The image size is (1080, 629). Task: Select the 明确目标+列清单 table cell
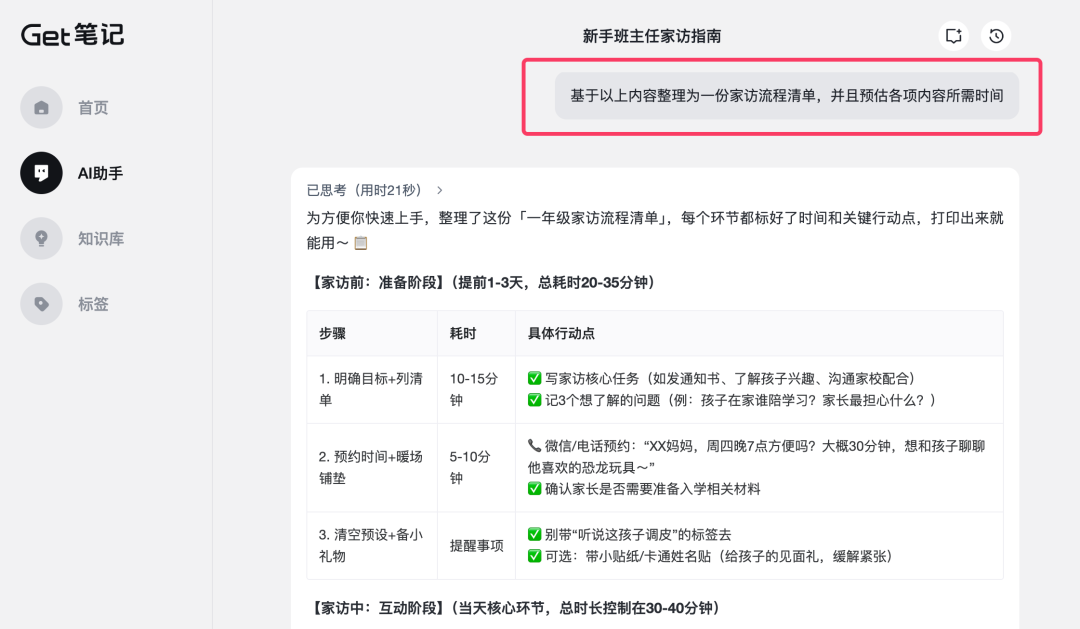click(370, 389)
